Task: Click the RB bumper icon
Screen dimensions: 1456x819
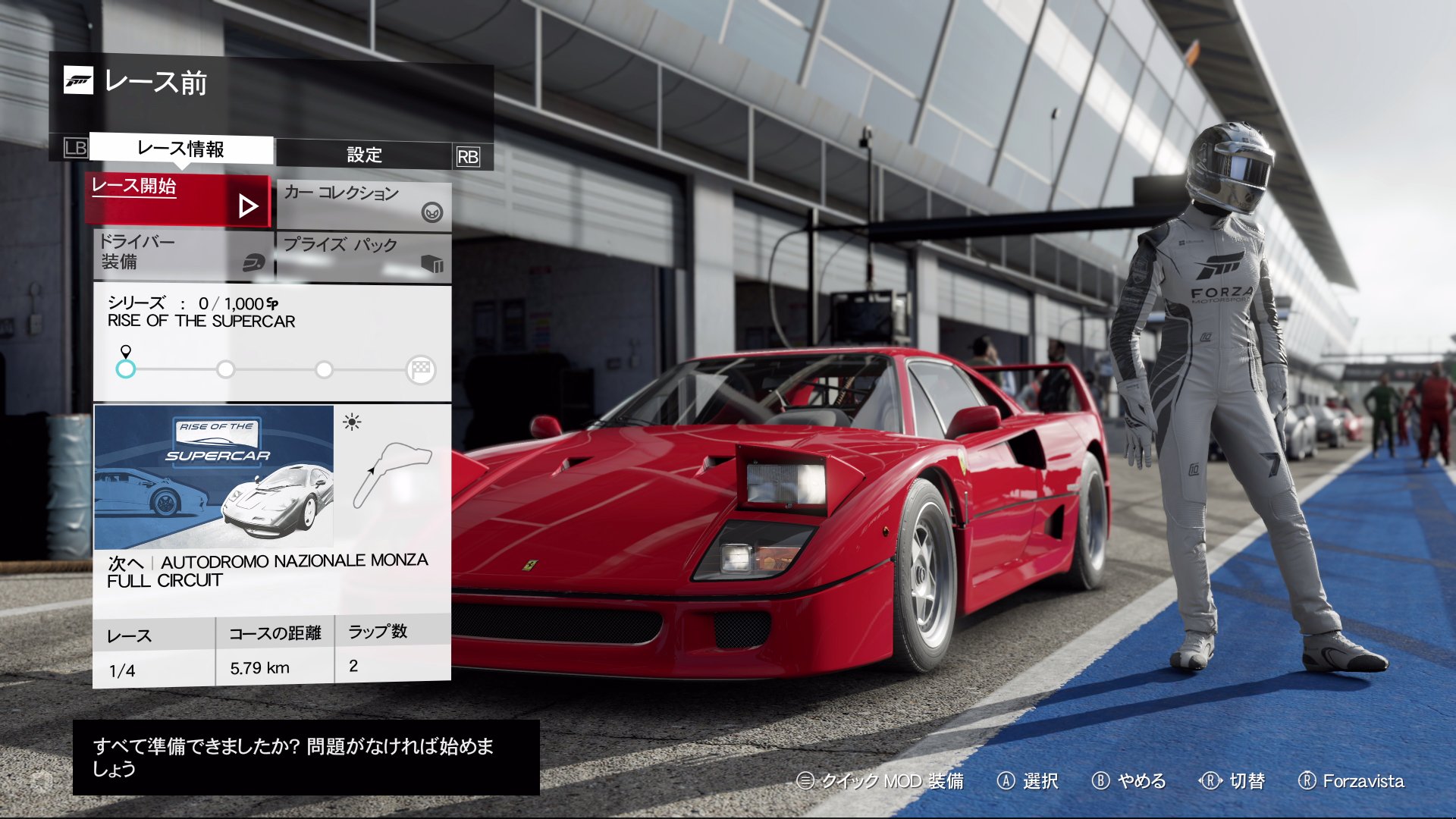Action: 468,157
